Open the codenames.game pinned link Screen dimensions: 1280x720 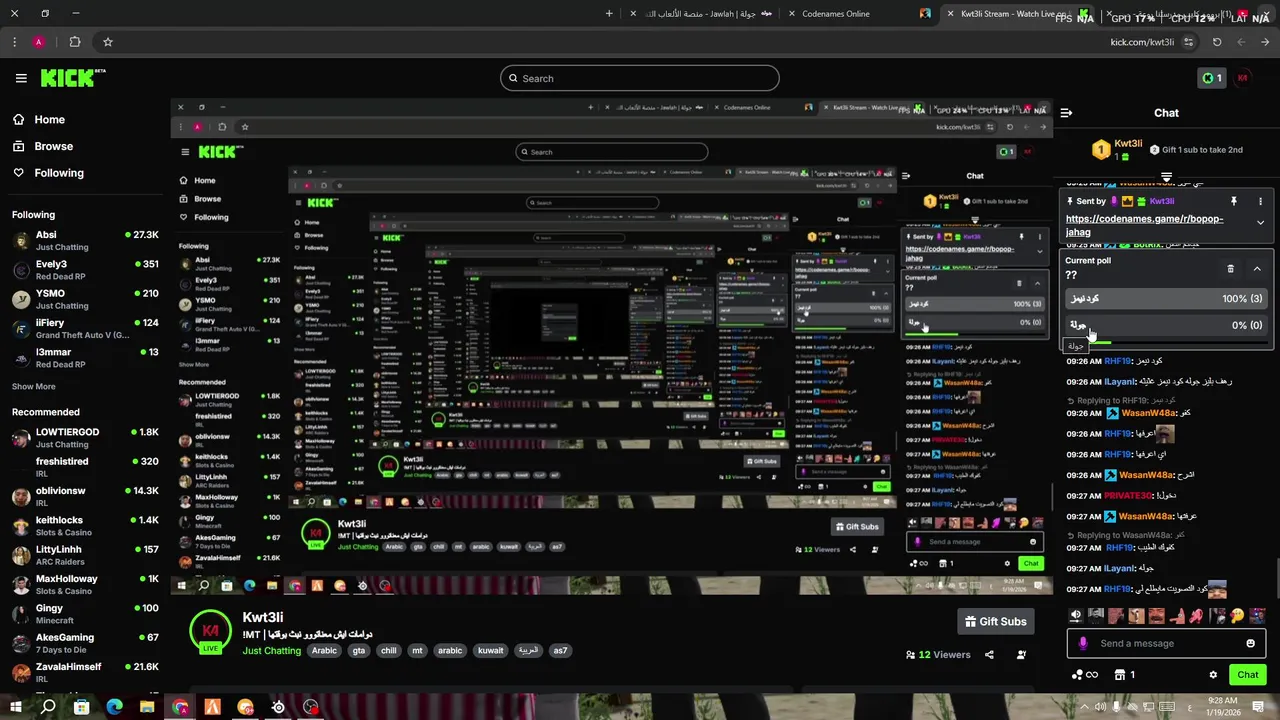point(1144,225)
